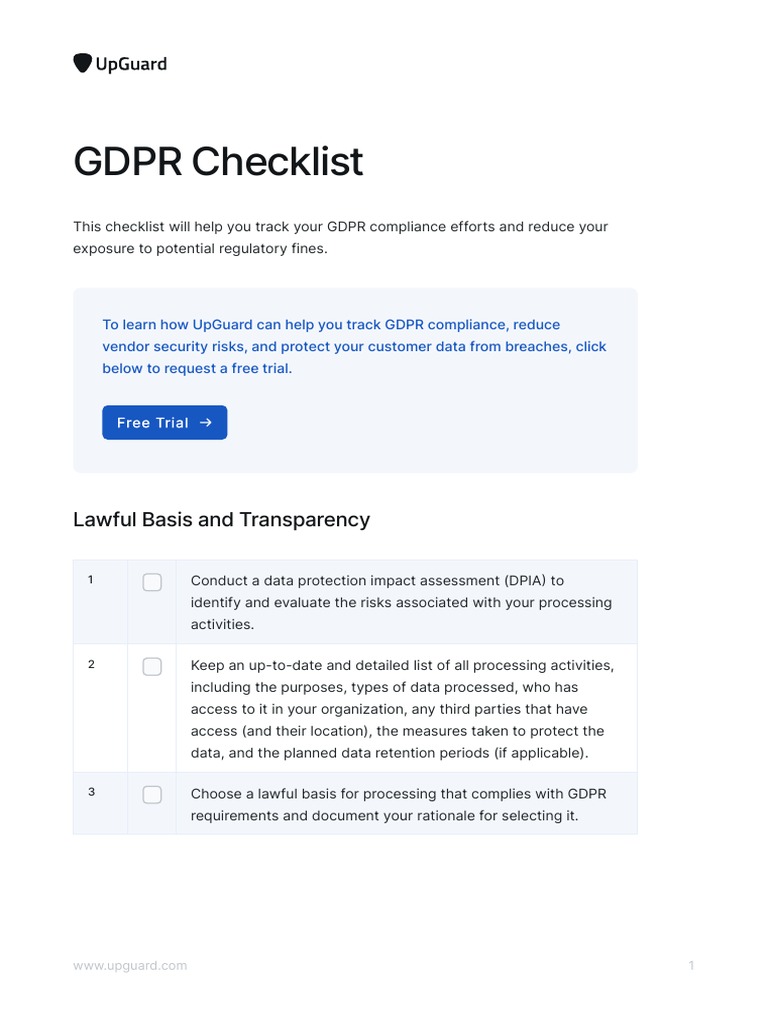This screenshot has width=768, height=1024.
Task: Click the UpGuard shield logo icon
Action: pos(83,63)
